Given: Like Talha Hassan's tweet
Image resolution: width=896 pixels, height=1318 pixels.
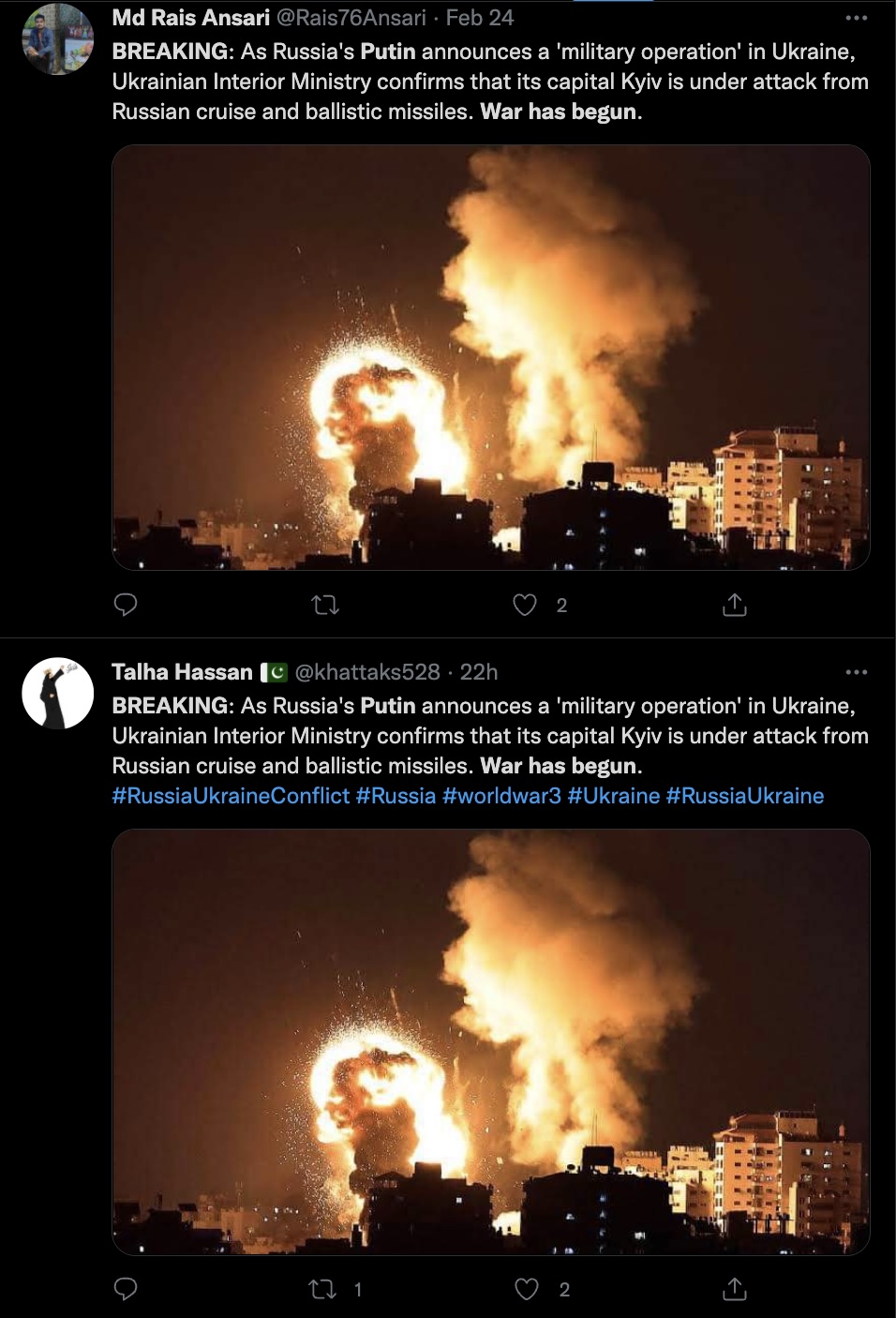Looking at the screenshot, I should pos(527,1289).
